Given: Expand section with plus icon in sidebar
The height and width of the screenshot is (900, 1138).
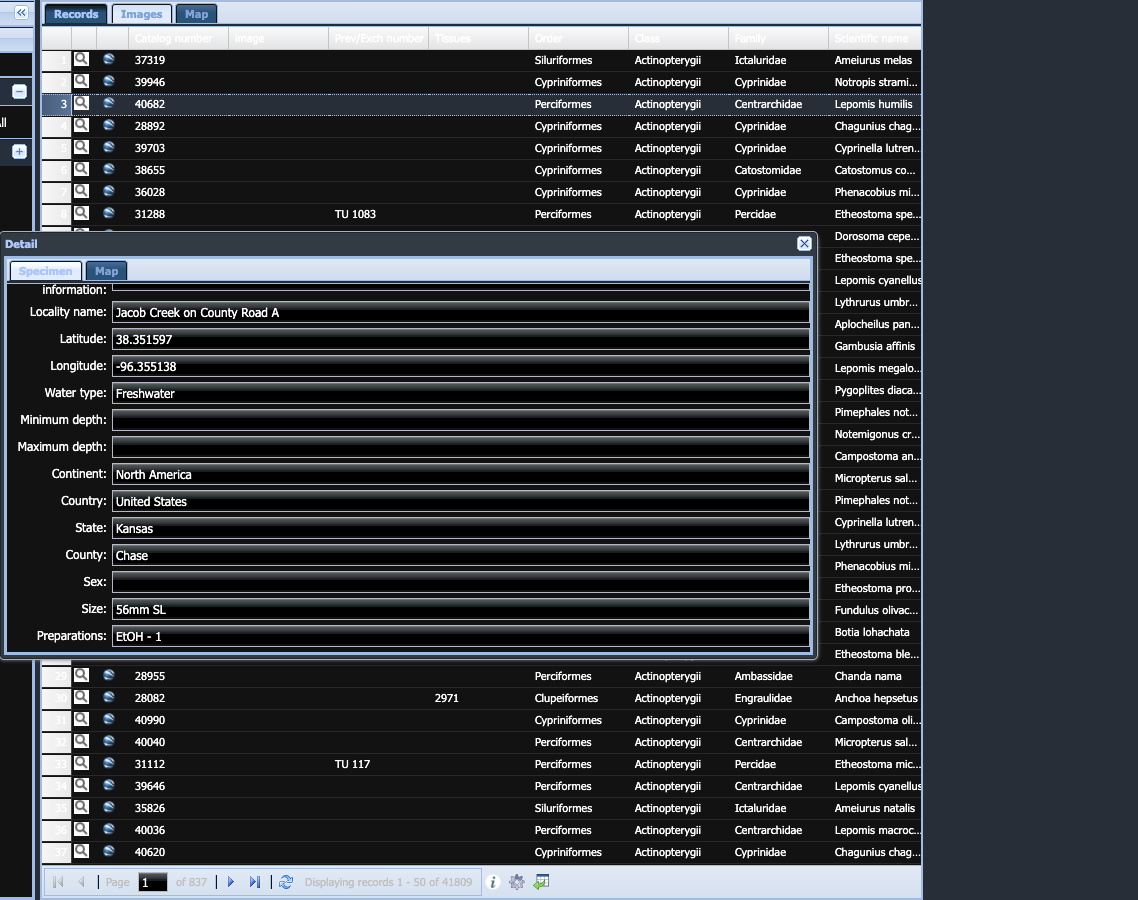Looking at the screenshot, I should (20, 152).
